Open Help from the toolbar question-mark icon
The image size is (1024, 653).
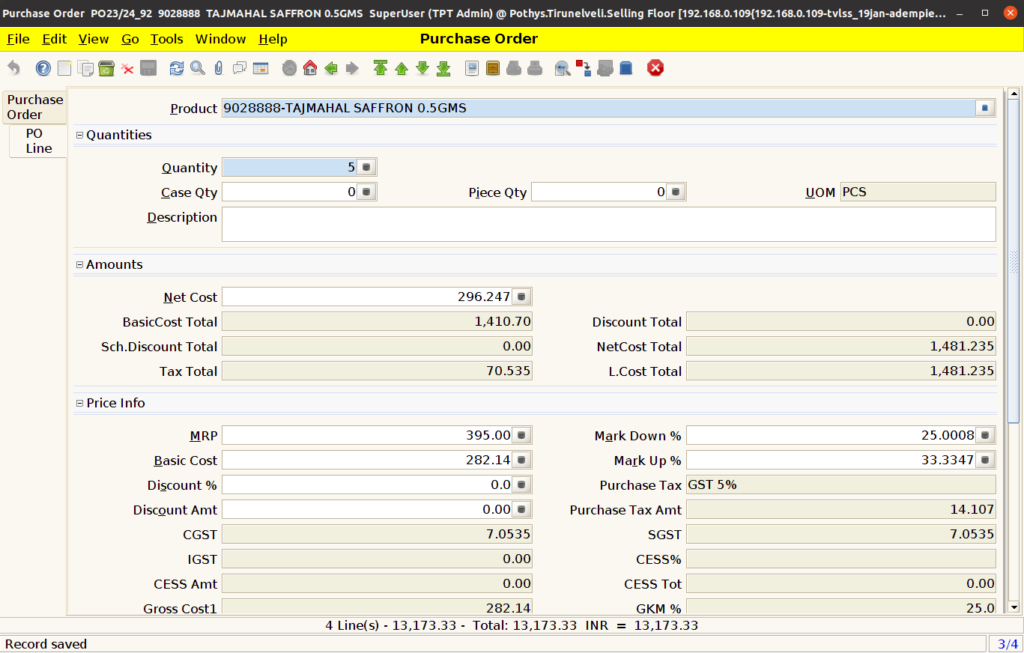point(43,68)
